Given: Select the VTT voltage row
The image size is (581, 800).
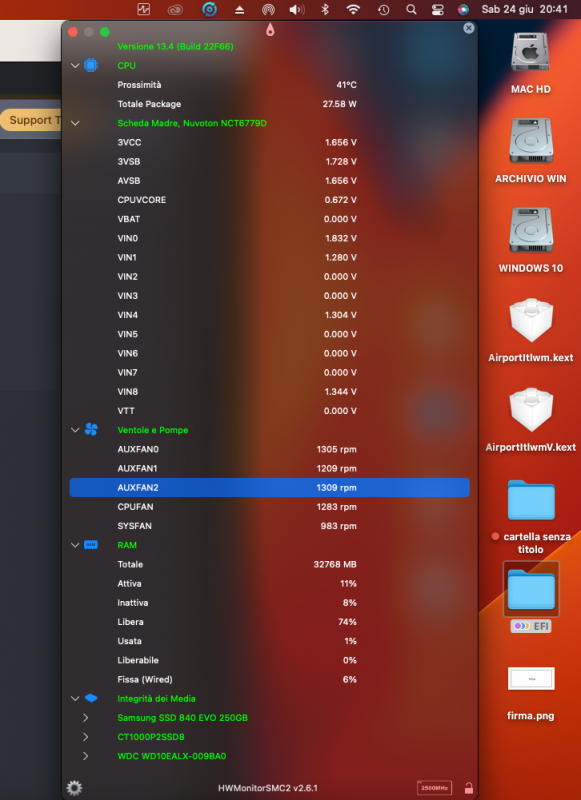Looking at the screenshot, I should 269,411.
